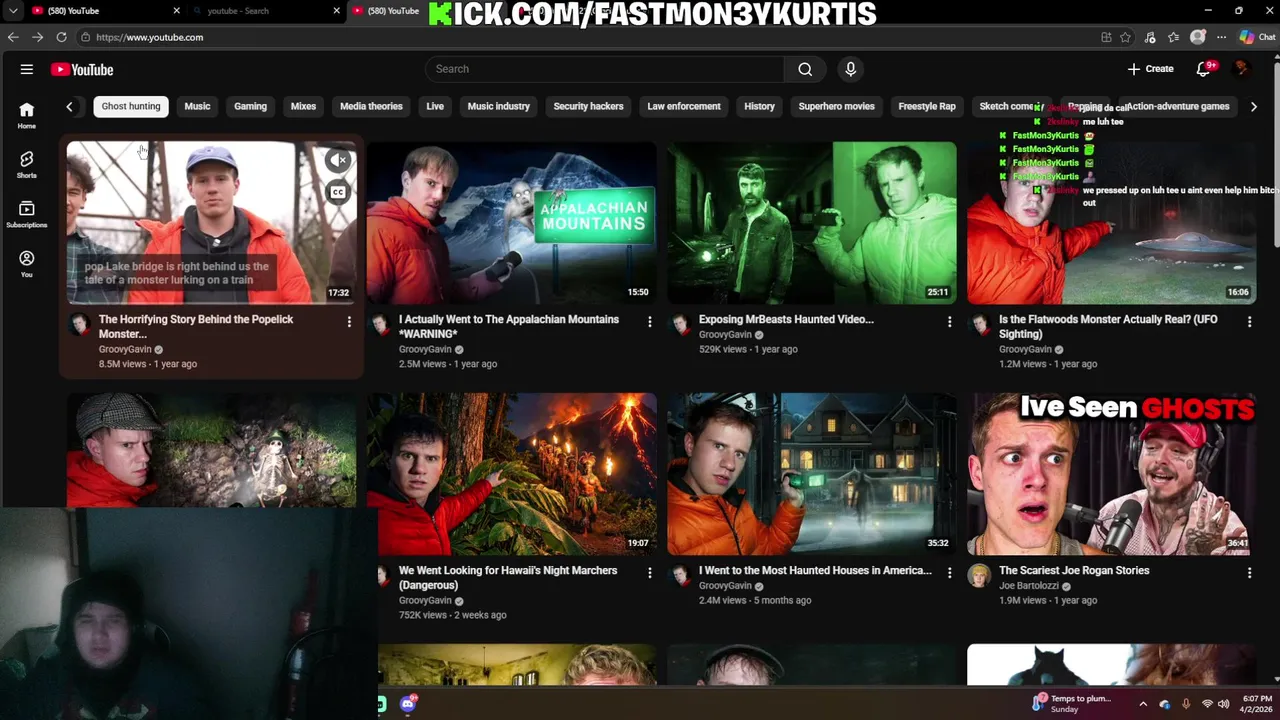
Task: Open options menu for Hawaii's Night Marchers video
Action: click(x=649, y=573)
